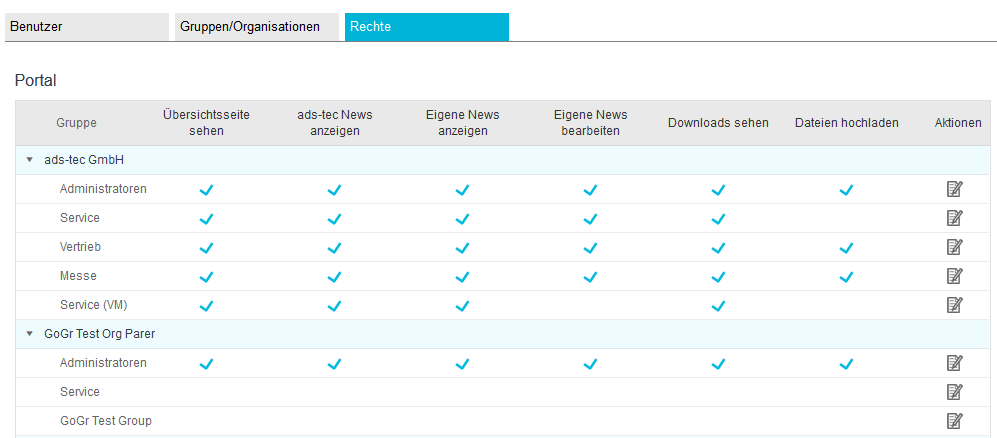Click ads-tec Service's Eigene News bearbeiten checkmark

[x=590, y=219]
